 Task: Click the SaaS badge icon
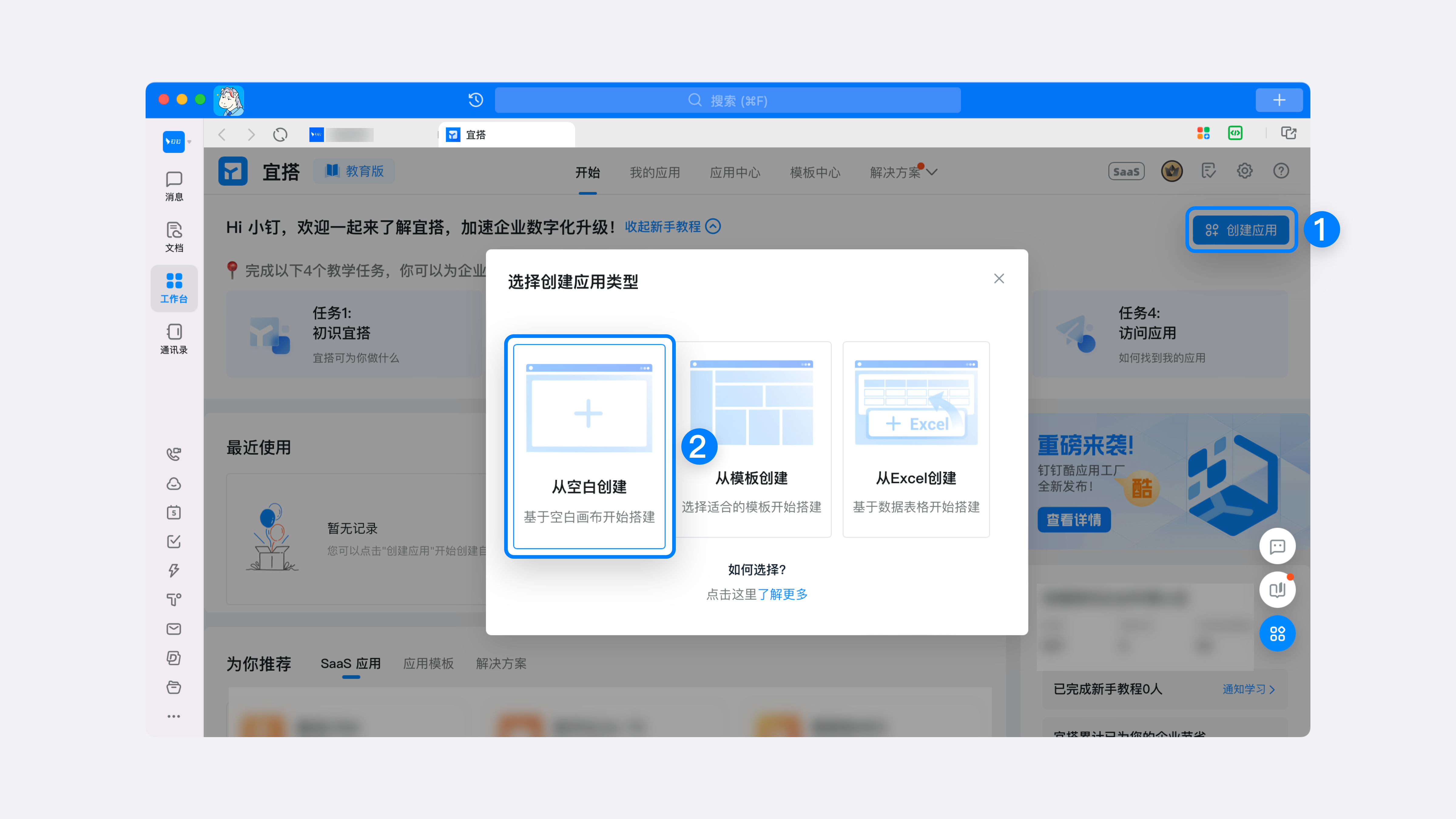click(x=1127, y=171)
